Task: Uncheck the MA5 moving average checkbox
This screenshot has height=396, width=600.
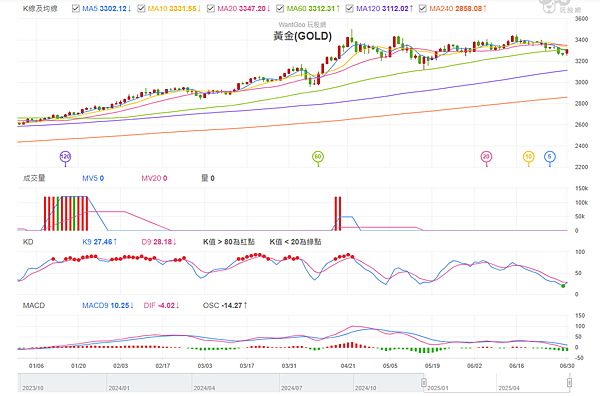Action: coord(76,8)
